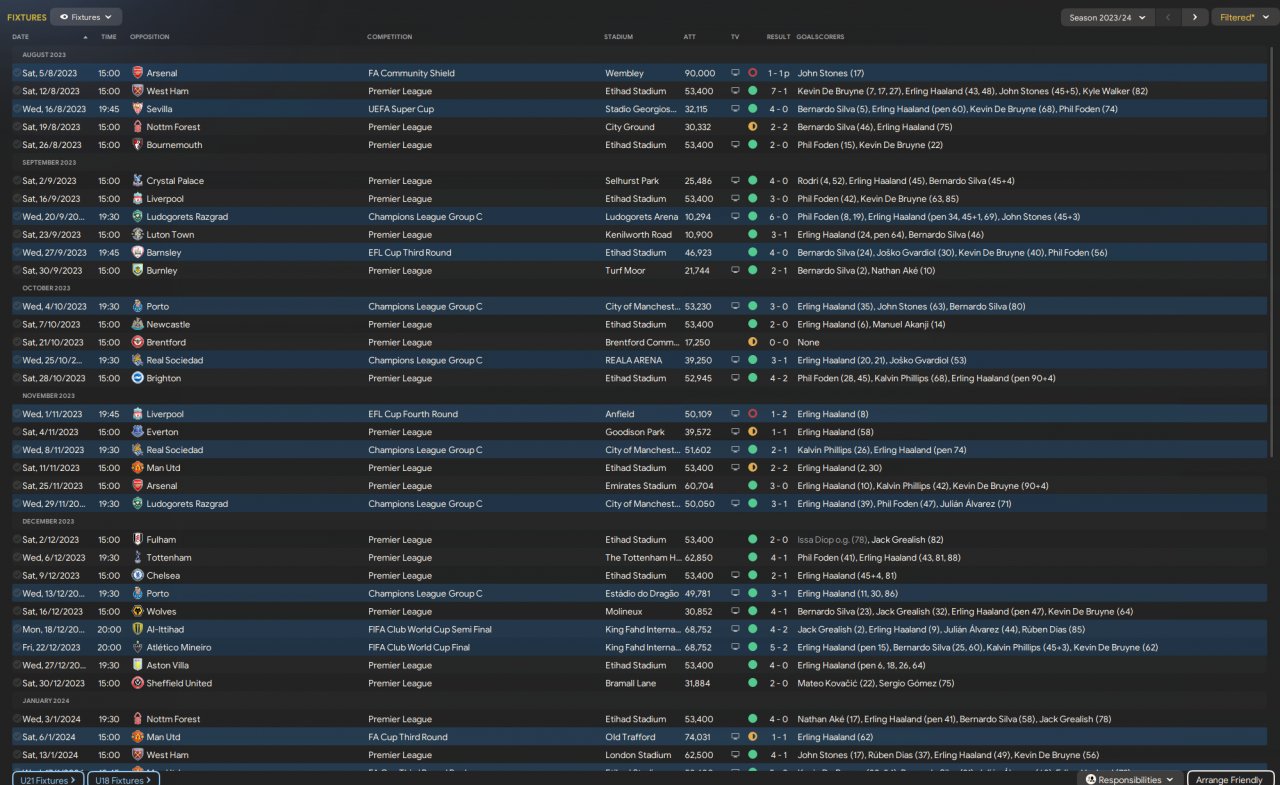Click the Arsenal badge in the 5/8/2023 row

coord(137,73)
